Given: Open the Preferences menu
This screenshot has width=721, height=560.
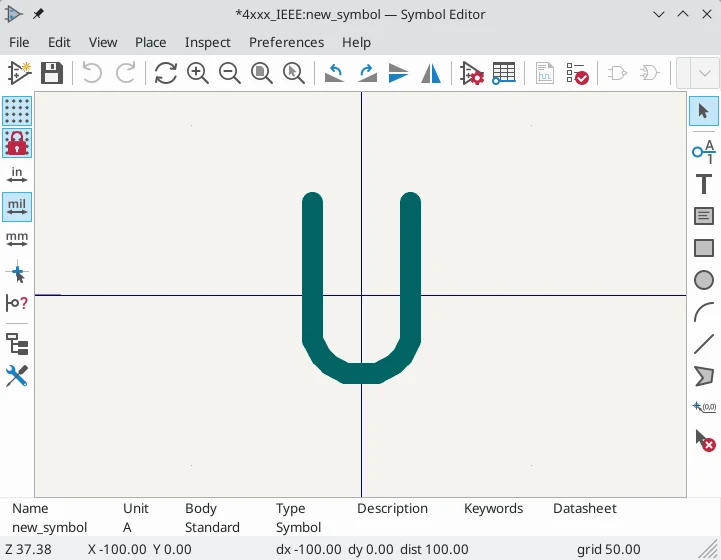Looking at the screenshot, I should pyautogui.click(x=286, y=42).
